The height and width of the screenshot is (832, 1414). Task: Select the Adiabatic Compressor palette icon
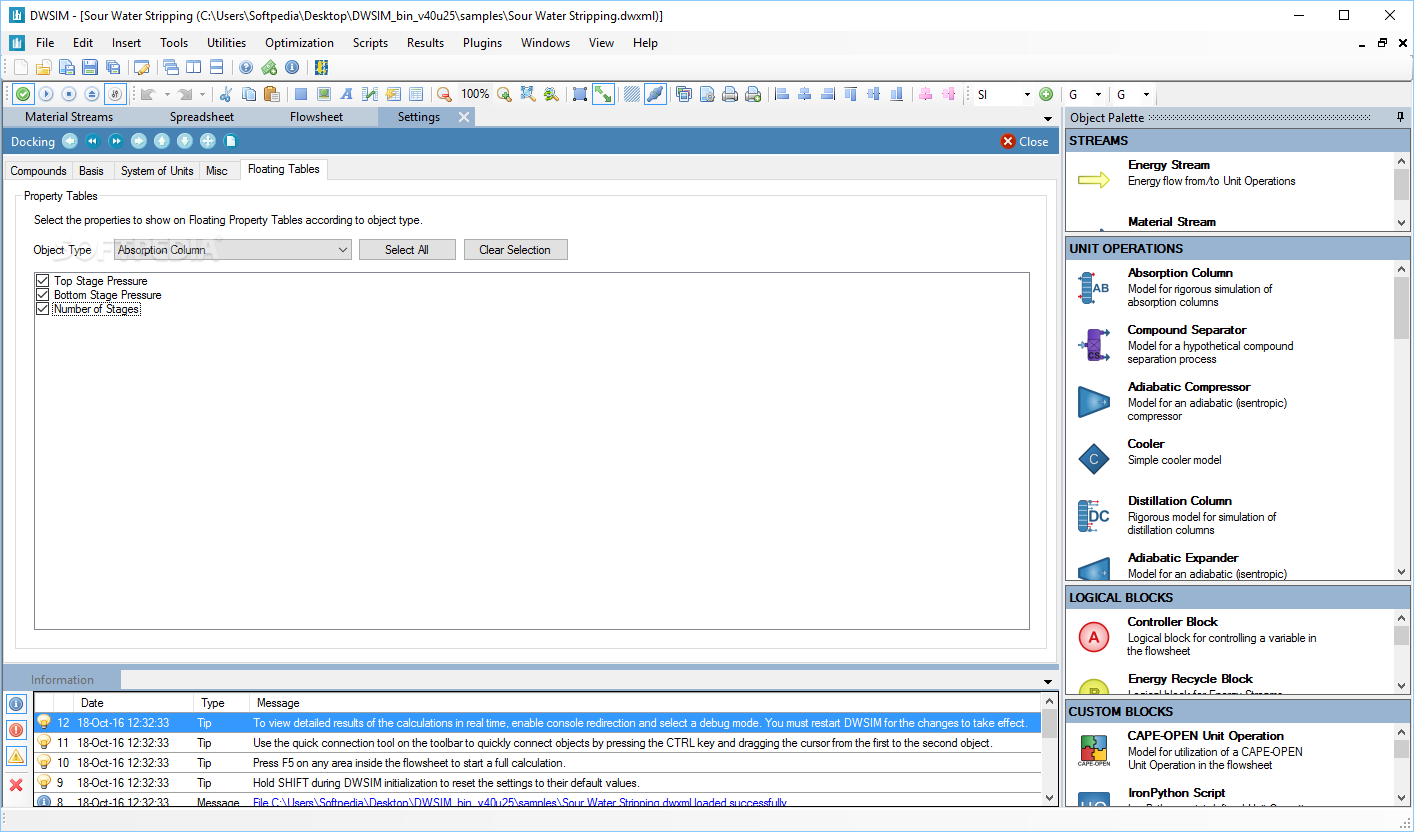(1094, 401)
